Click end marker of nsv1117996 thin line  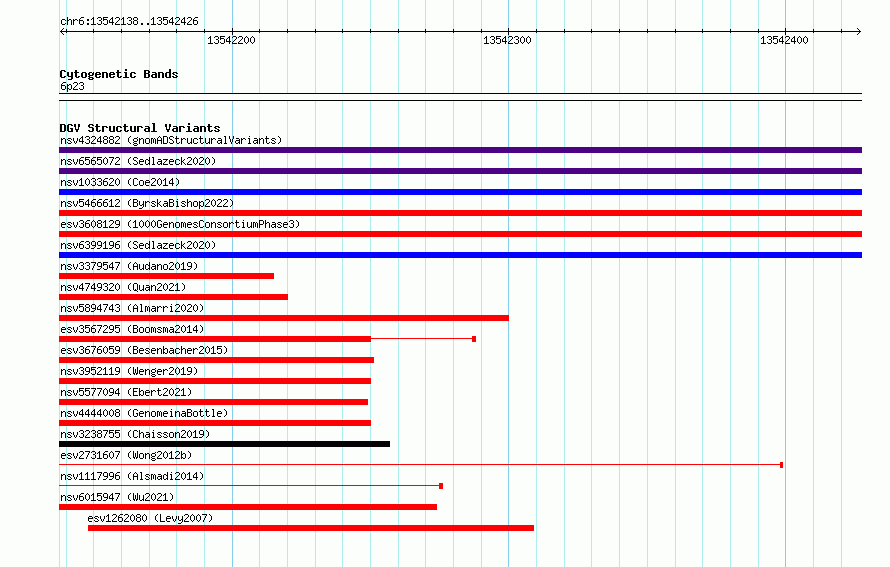coord(441,486)
